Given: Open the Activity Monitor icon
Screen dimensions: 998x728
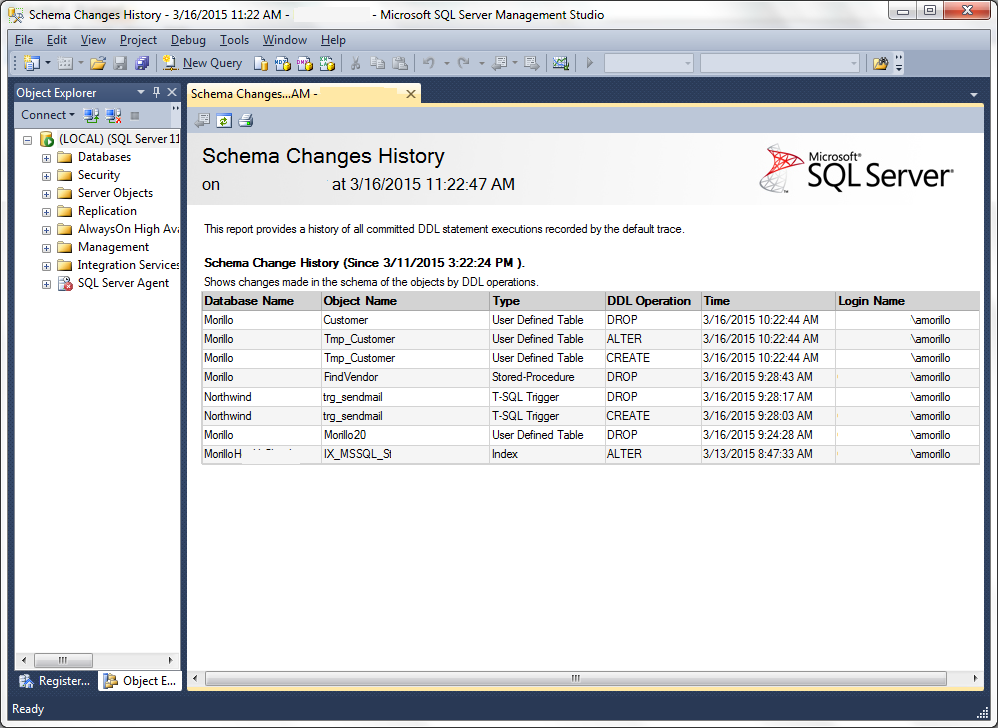Looking at the screenshot, I should pyautogui.click(x=561, y=63).
